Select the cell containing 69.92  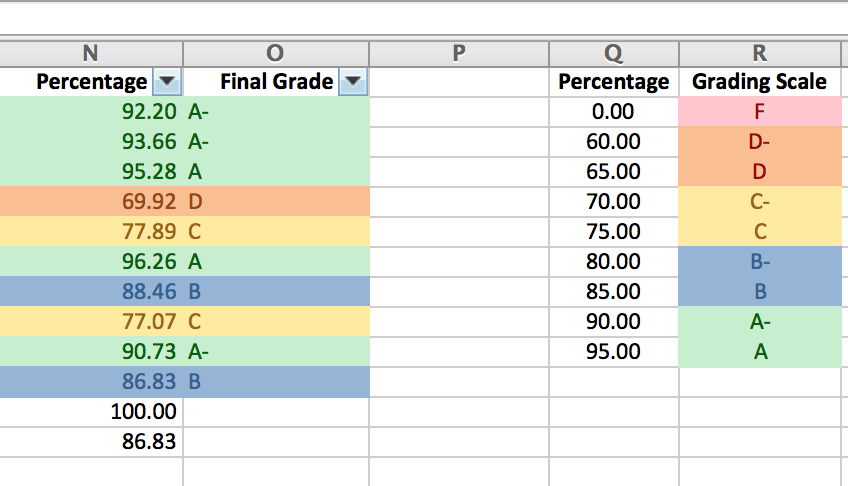click(x=92, y=202)
